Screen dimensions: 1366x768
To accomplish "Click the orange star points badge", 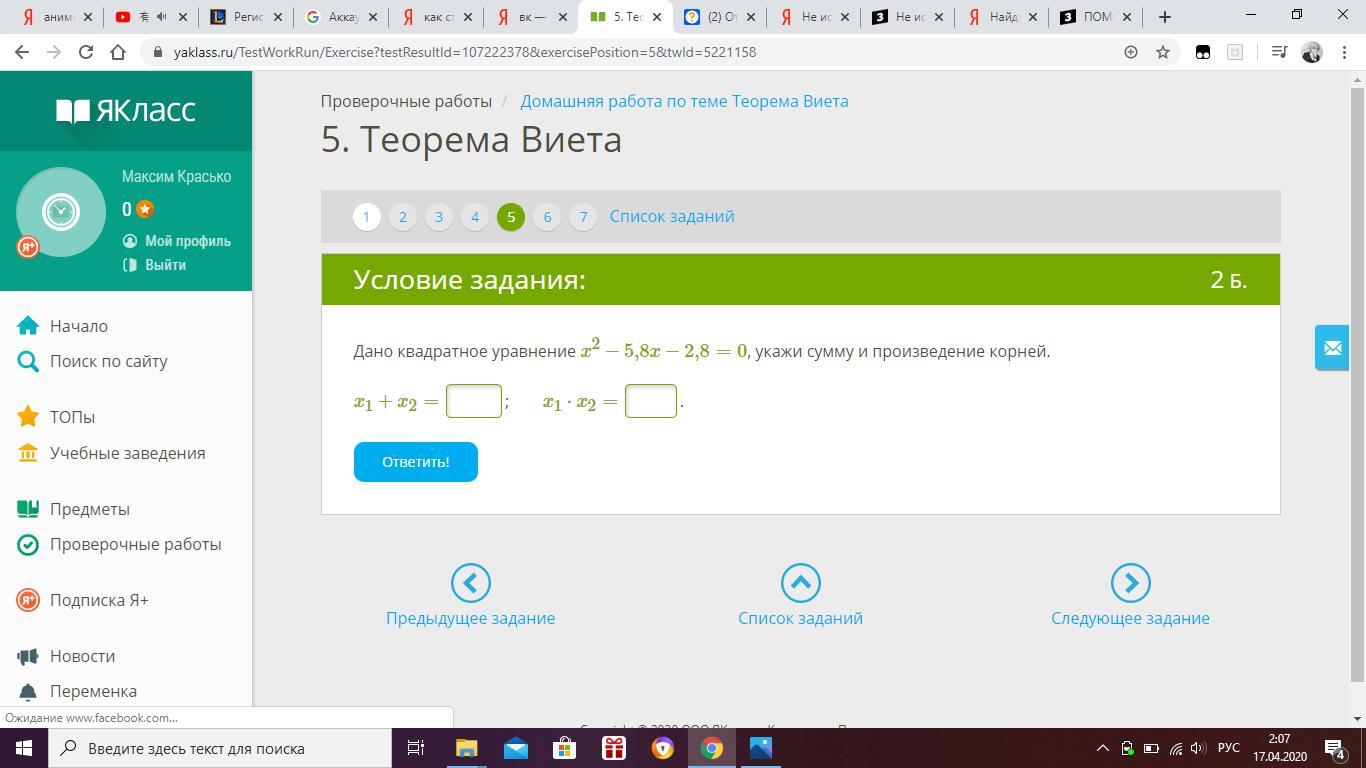I will point(145,209).
